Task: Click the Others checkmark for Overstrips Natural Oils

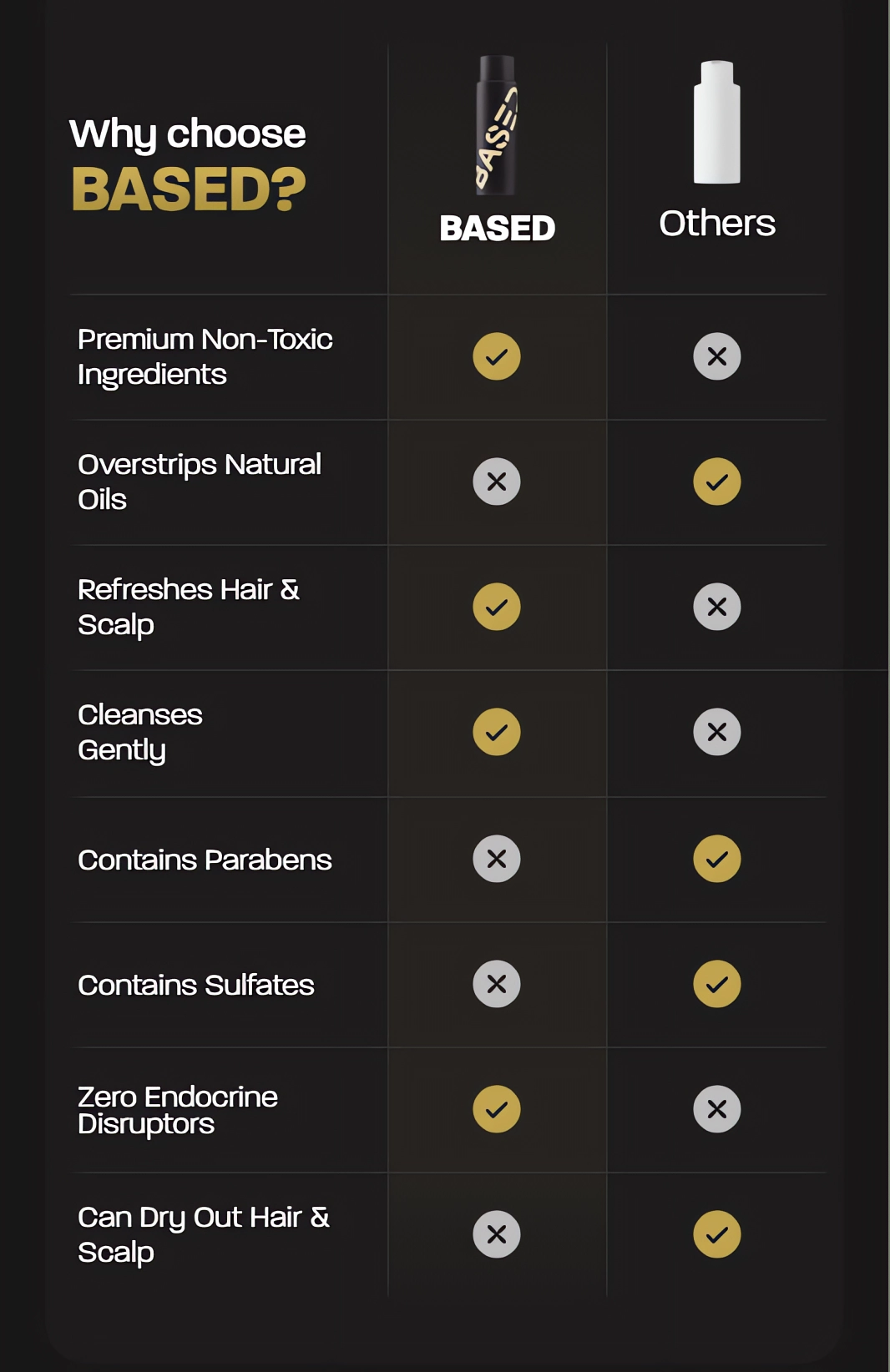Action: point(717,482)
